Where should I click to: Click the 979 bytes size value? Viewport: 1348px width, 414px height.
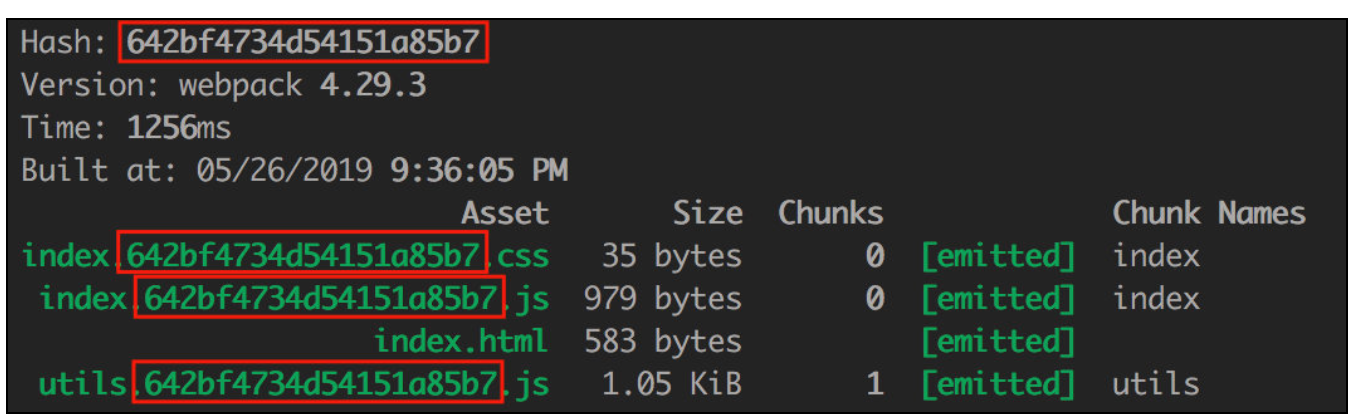point(663,299)
